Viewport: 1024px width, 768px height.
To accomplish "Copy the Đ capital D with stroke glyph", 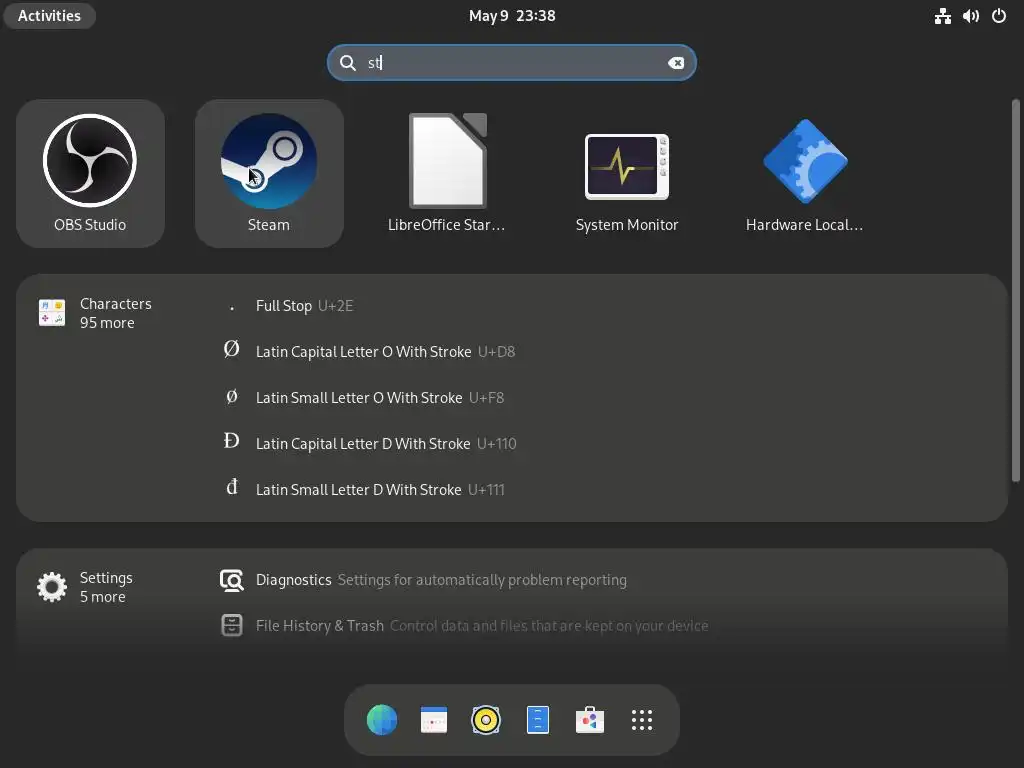I will [x=231, y=441].
